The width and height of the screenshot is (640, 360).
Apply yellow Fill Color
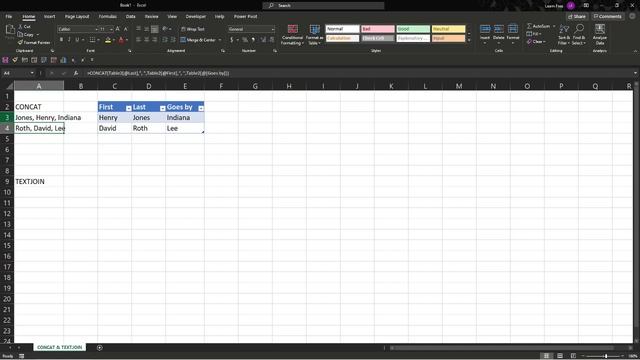click(108, 40)
